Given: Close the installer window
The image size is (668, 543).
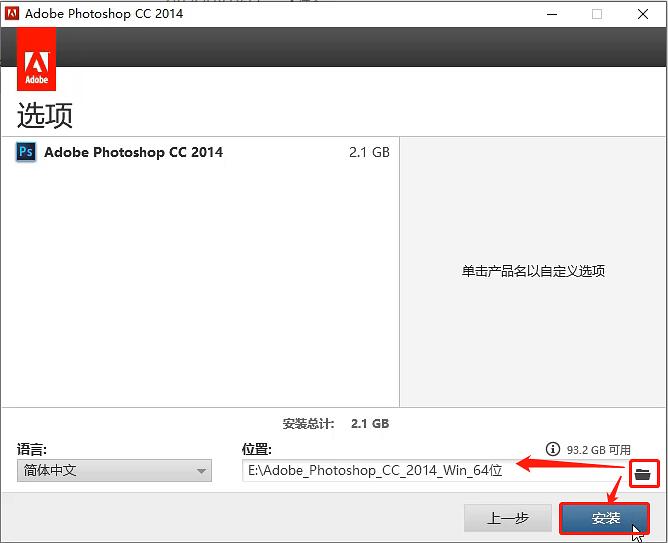Looking at the screenshot, I should 643,14.
